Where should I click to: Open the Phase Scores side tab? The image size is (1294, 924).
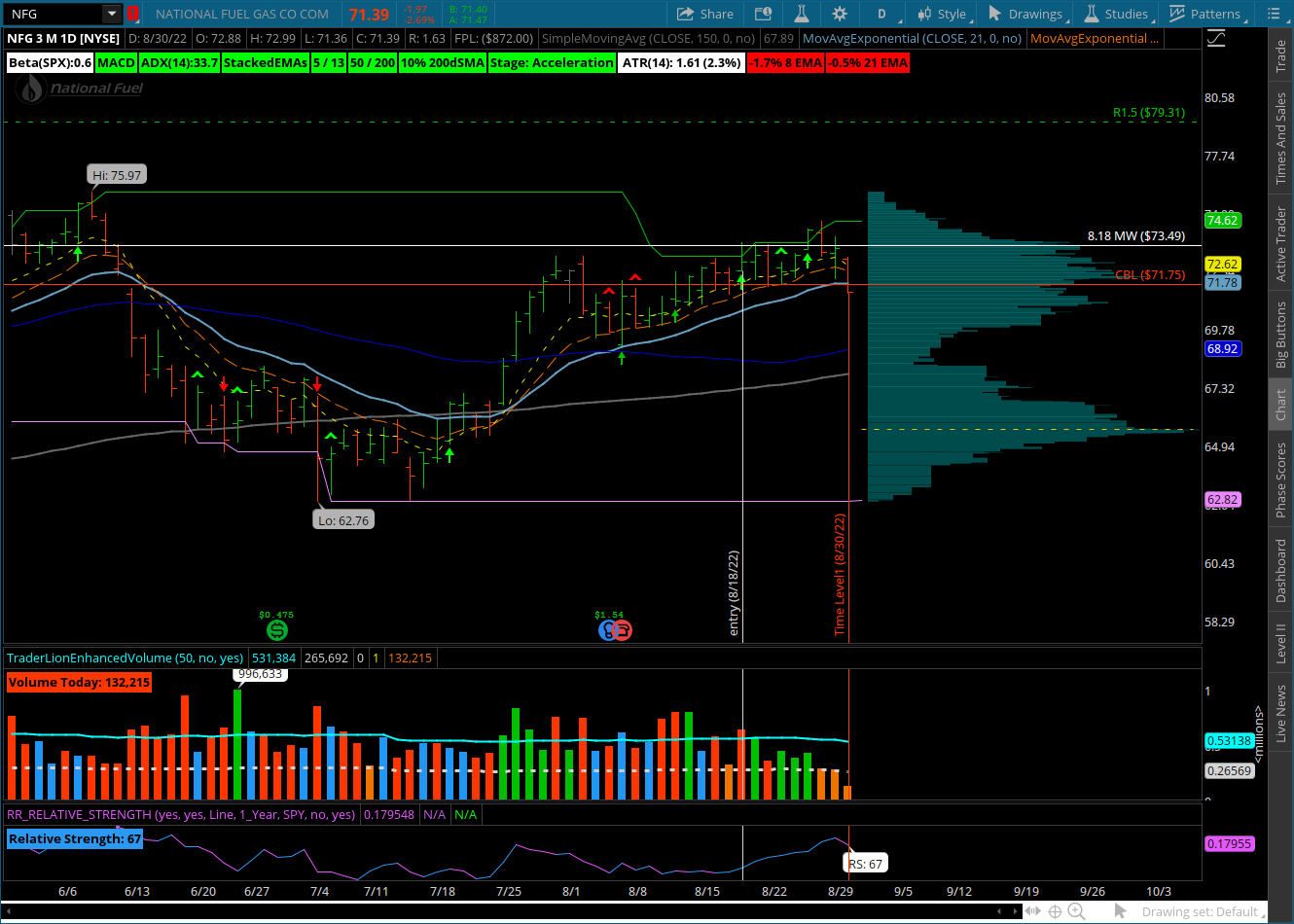point(1281,480)
